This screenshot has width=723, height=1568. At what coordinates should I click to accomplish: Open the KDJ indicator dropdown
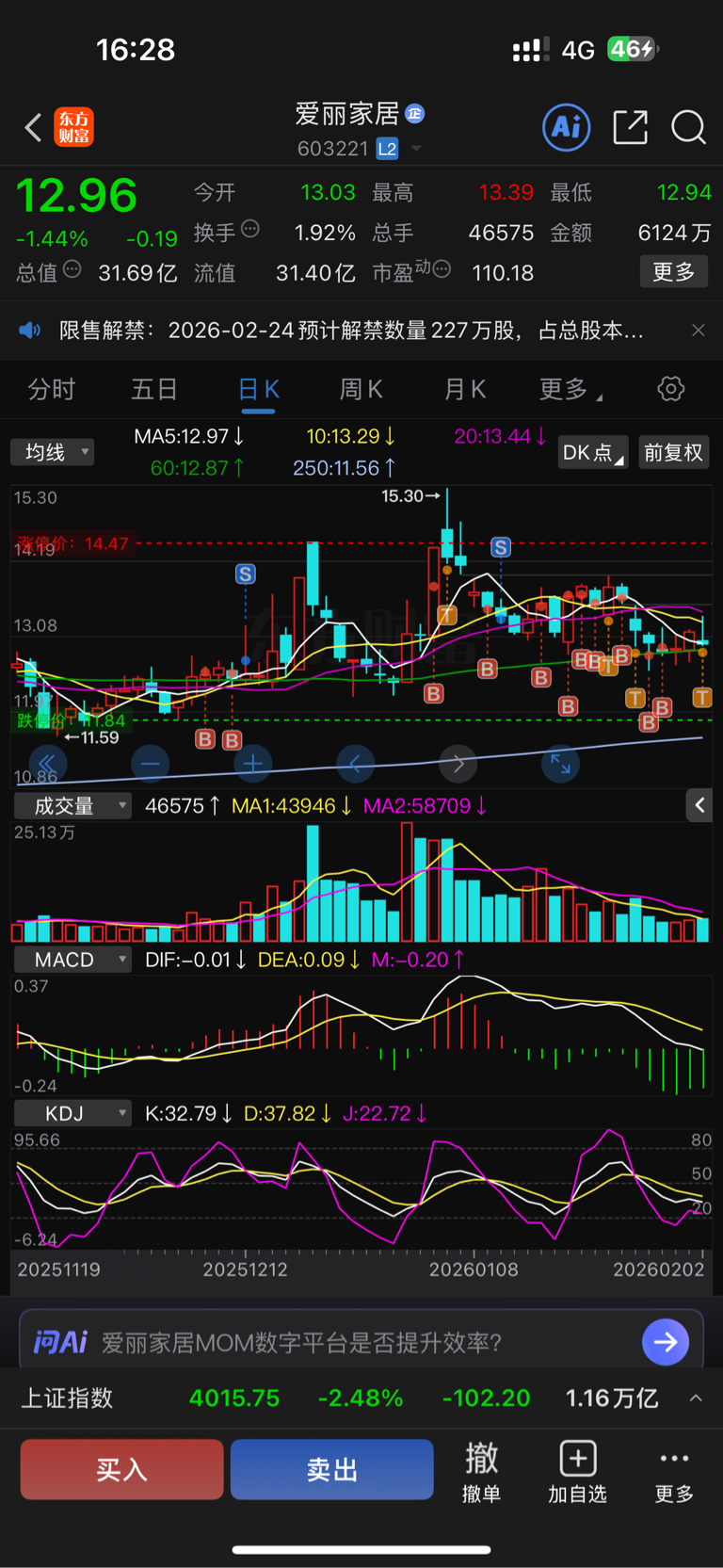pos(72,1113)
